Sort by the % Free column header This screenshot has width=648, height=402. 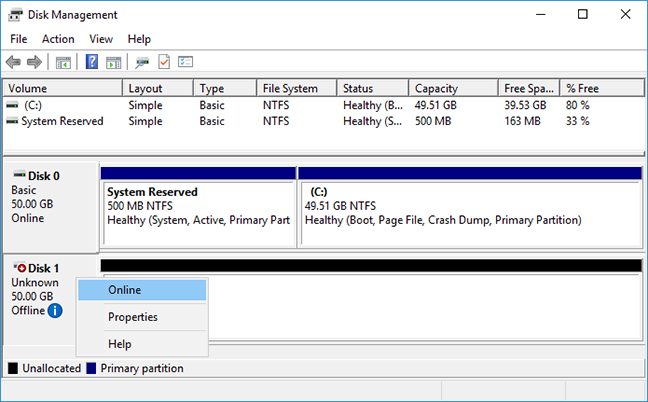pyautogui.click(x=602, y=88)
